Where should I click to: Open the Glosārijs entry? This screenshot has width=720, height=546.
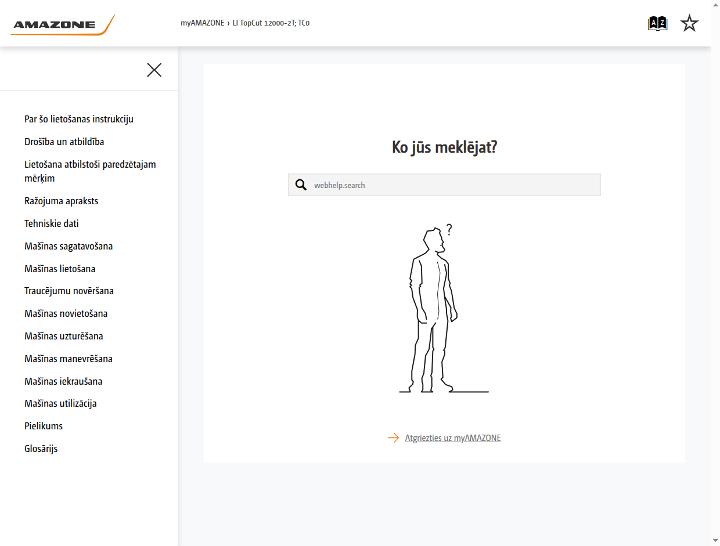[x=41, y=449]
